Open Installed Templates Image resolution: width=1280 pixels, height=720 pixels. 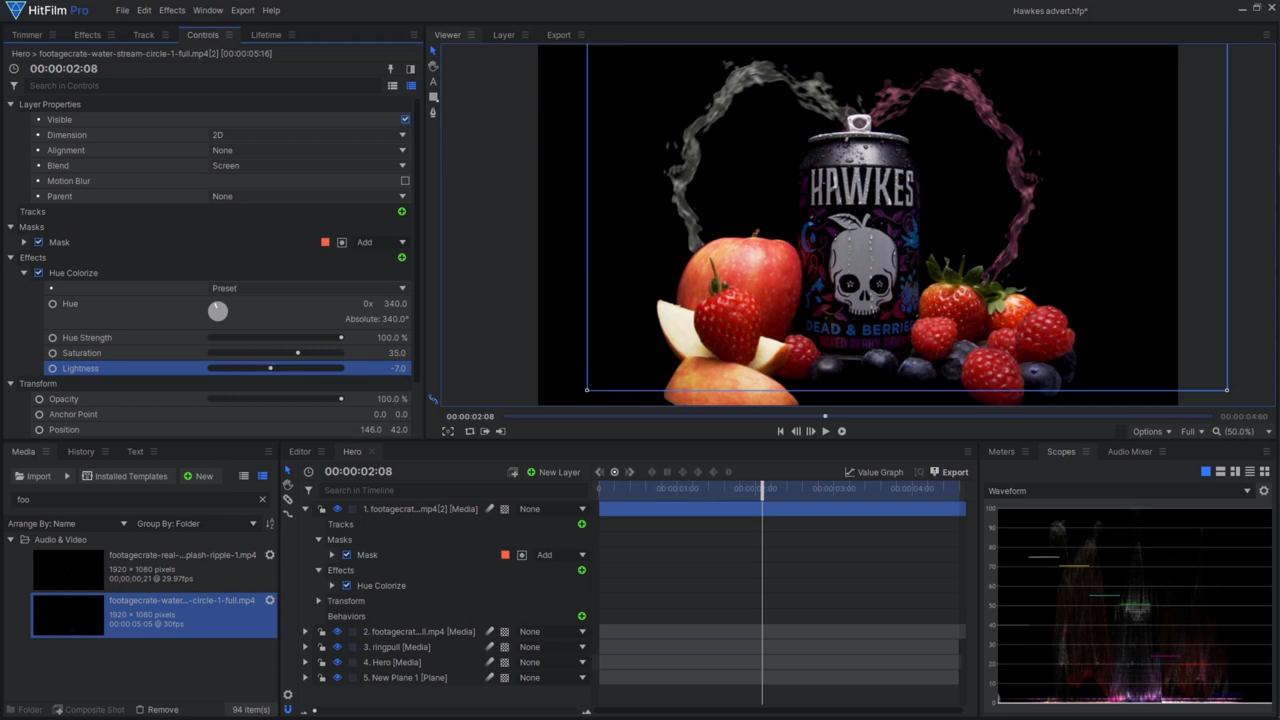pos(125,476)
